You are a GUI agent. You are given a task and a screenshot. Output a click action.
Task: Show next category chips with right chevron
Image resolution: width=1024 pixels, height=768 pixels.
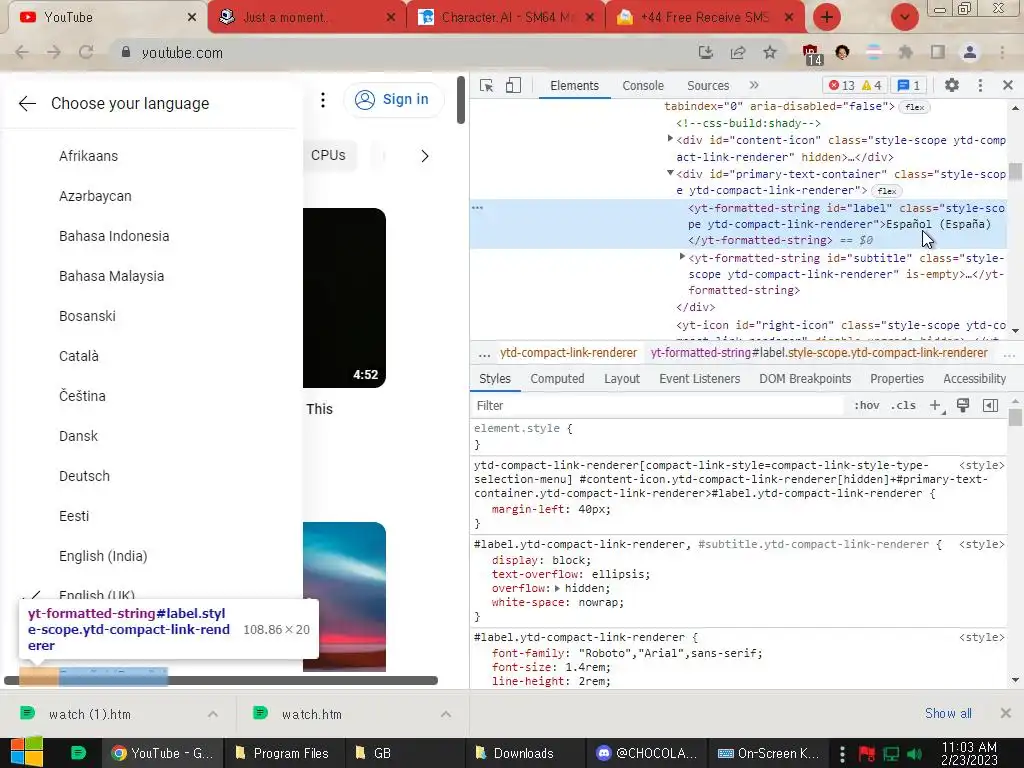[x=424, y=156]
